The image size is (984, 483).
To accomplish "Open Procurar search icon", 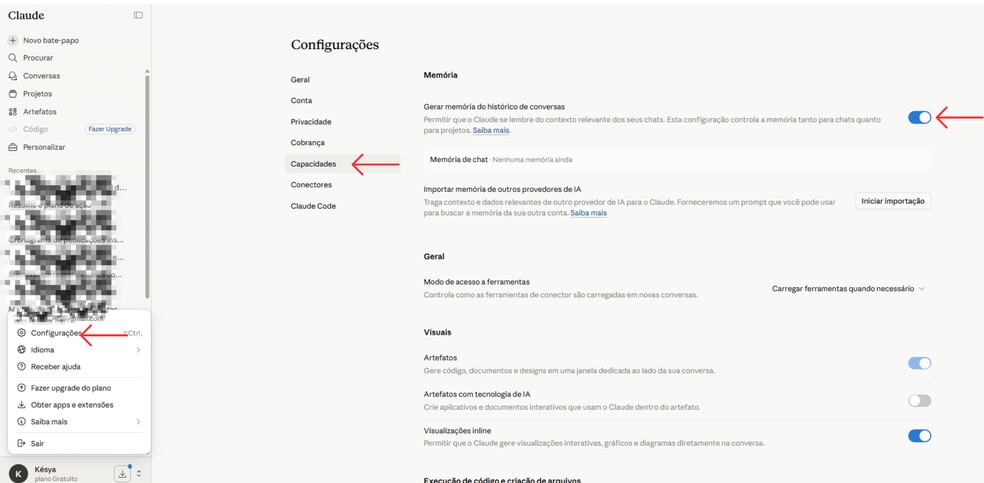I will (x=13, y=58).
